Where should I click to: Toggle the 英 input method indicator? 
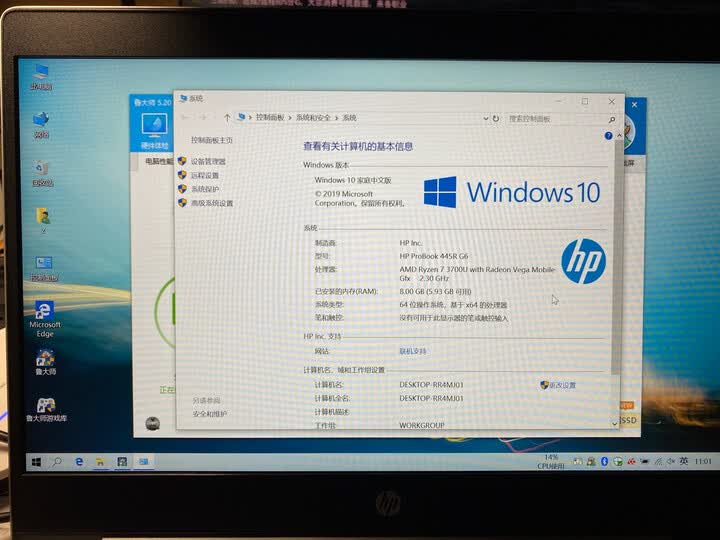[x=684, y=461]
